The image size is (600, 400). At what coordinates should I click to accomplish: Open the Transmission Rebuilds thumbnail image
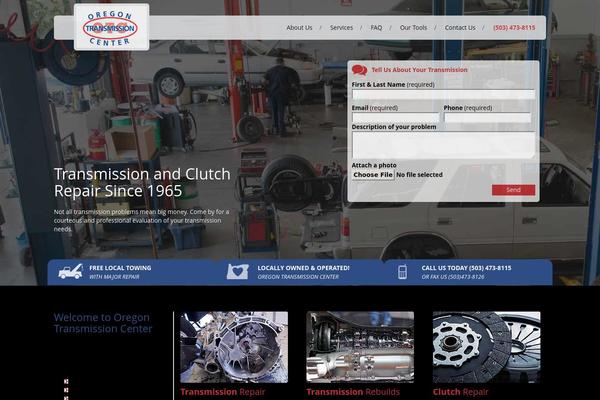pos(360,347)
